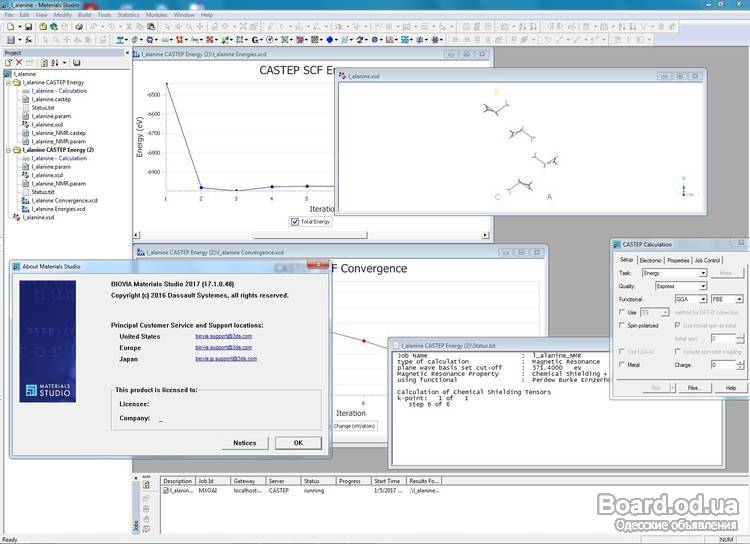Screen dimensions: 750x544
Task: Click the new item icon in Project panel
Action: [8, 63]
